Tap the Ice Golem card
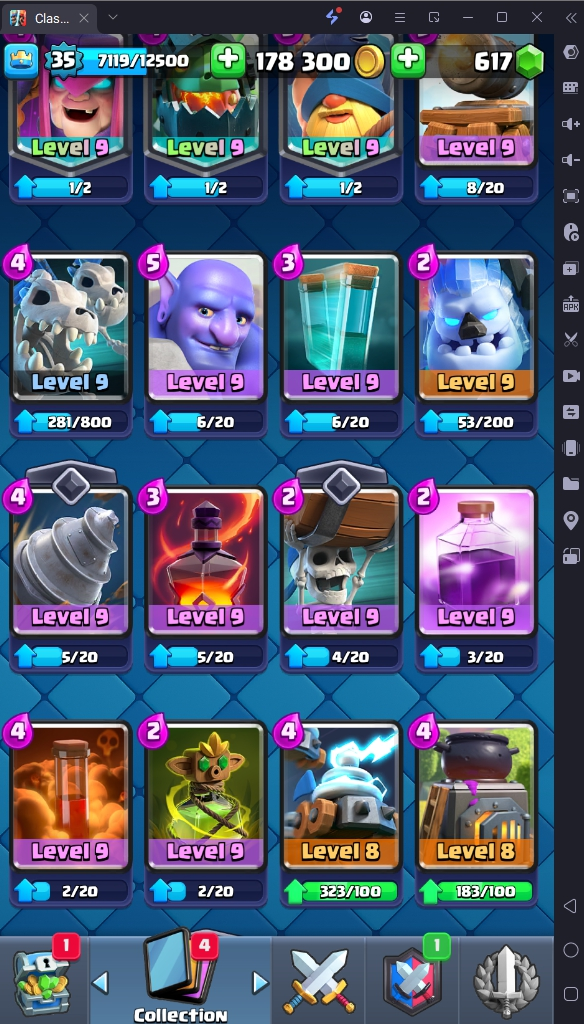The image size is (584, 1024). [x=476, y=327]
